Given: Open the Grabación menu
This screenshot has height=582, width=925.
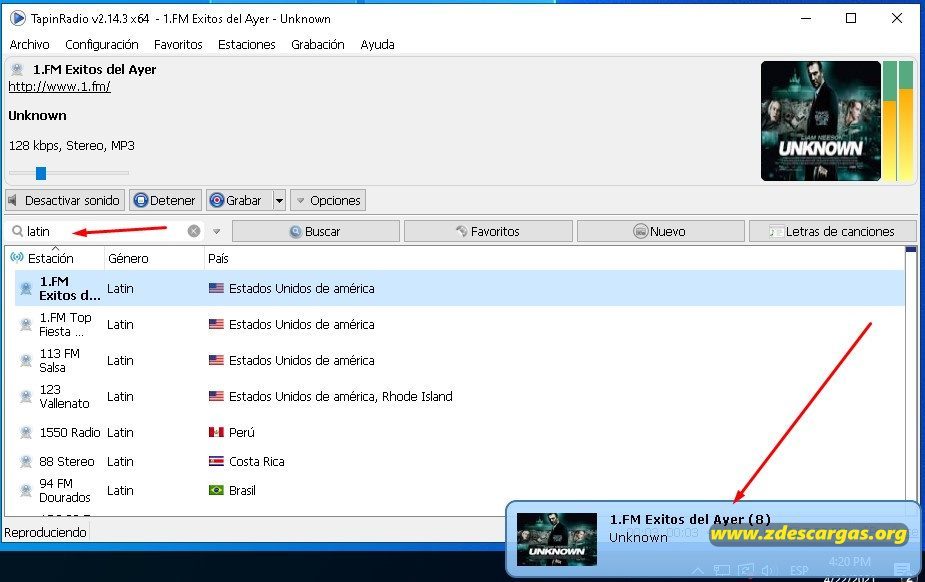Looking at the screenshot, I should pos(317,44).
